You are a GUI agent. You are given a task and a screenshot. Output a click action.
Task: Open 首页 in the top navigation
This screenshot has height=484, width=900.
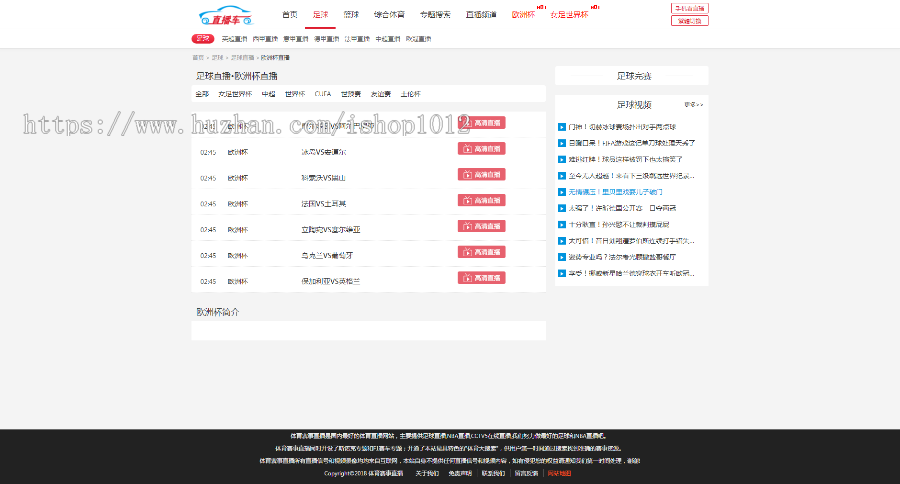click(290, 14)
